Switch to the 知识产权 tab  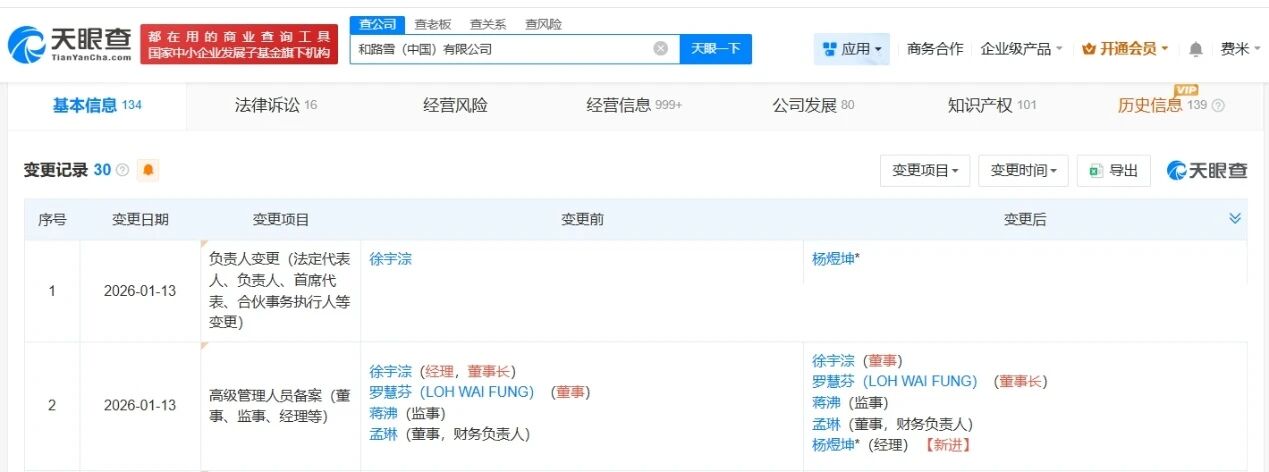[x=992, y=105]
